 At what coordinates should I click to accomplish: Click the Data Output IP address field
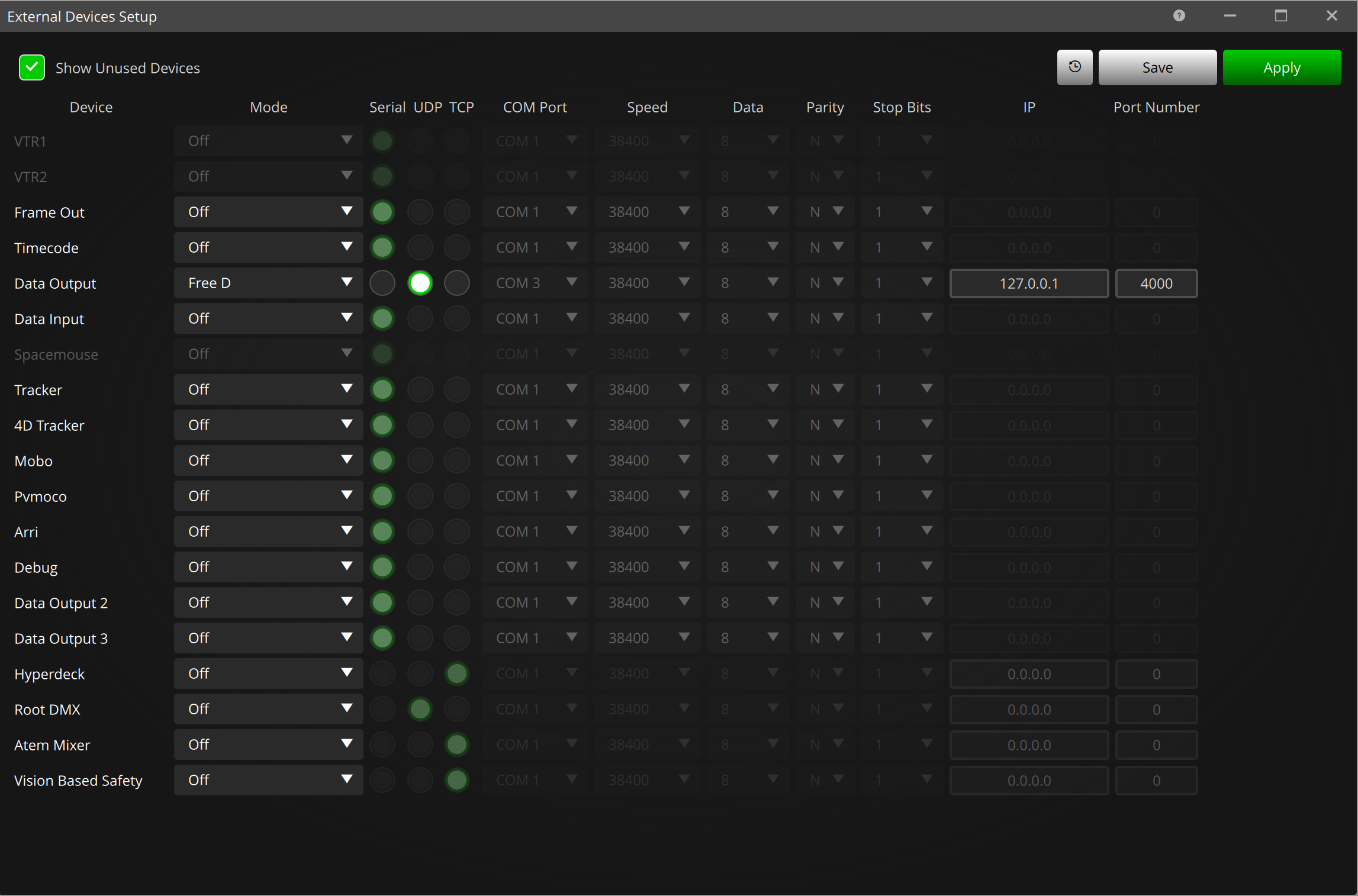click(x=1029, y=283)
